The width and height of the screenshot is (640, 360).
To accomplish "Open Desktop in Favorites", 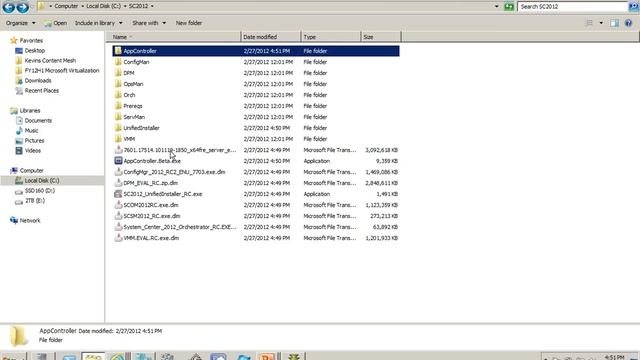I will pyautogui.click(x=35, y=51).
